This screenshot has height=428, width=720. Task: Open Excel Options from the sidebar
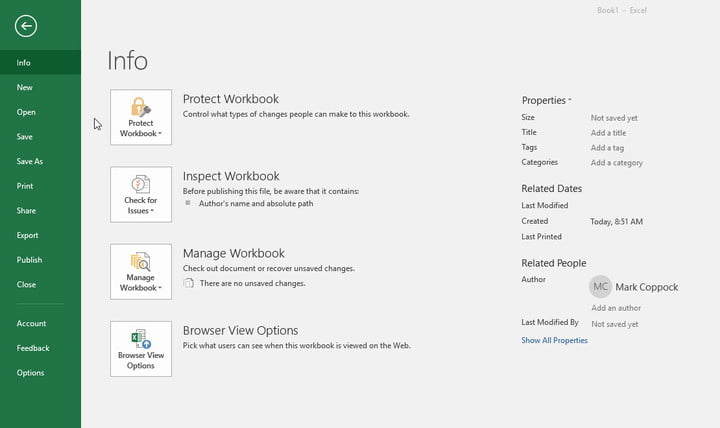(30, 373)
